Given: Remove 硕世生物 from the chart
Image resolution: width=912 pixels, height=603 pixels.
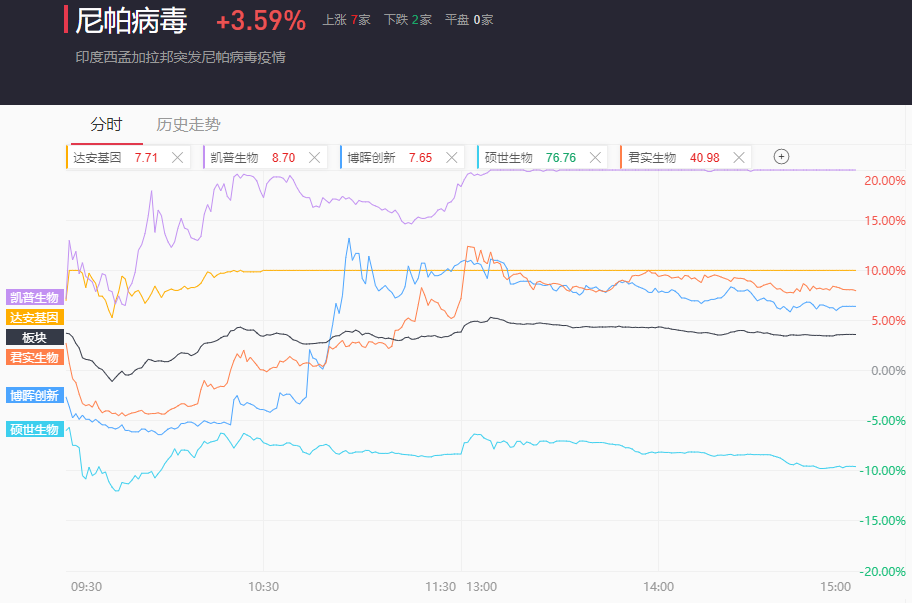Looking at the screenshot, I should [596, 157].
